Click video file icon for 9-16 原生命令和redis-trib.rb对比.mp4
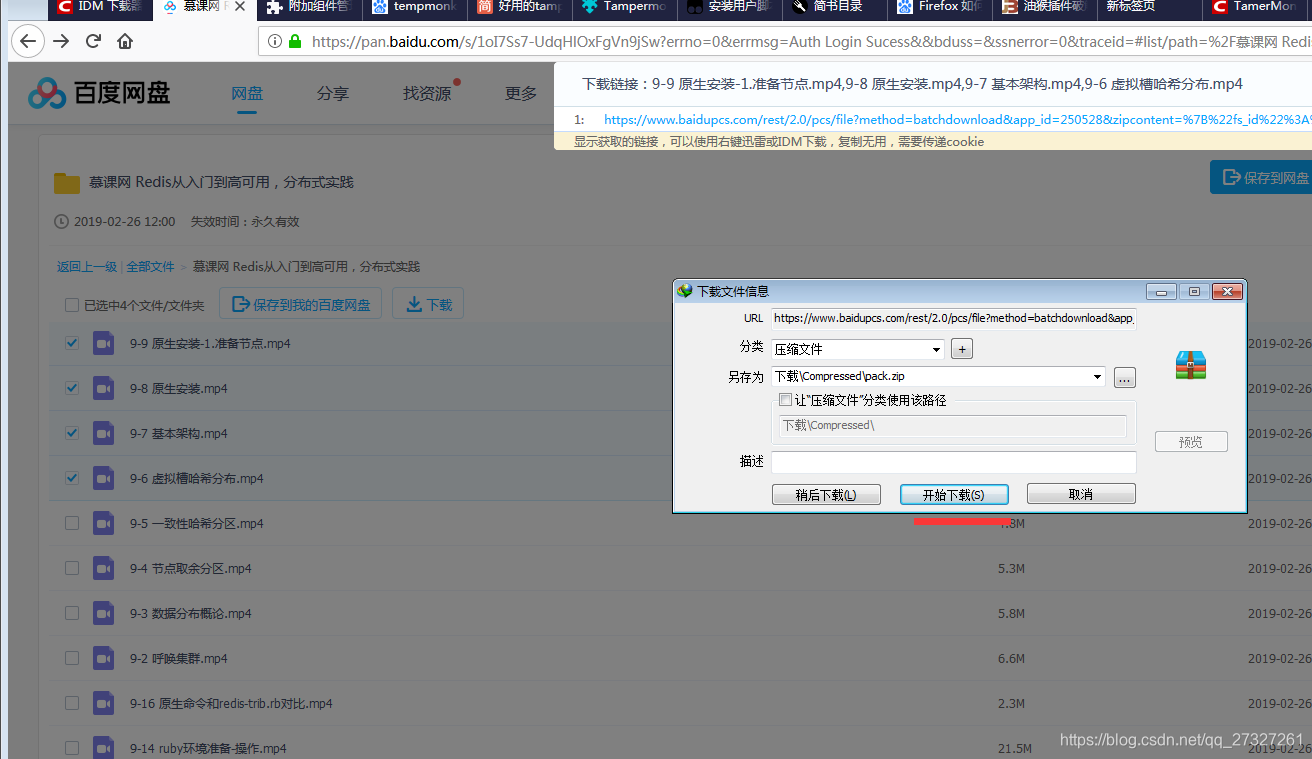The image size is (1312, 759). tap(104, 703)
